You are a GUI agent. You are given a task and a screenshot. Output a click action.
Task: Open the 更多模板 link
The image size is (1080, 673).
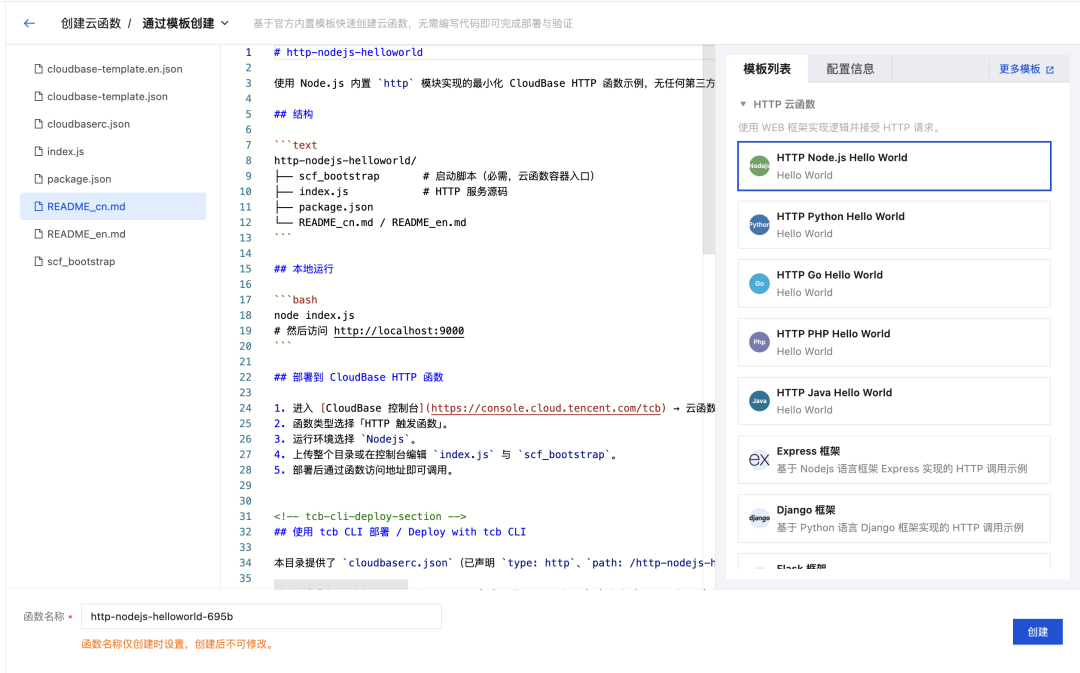click(1019, 70)
